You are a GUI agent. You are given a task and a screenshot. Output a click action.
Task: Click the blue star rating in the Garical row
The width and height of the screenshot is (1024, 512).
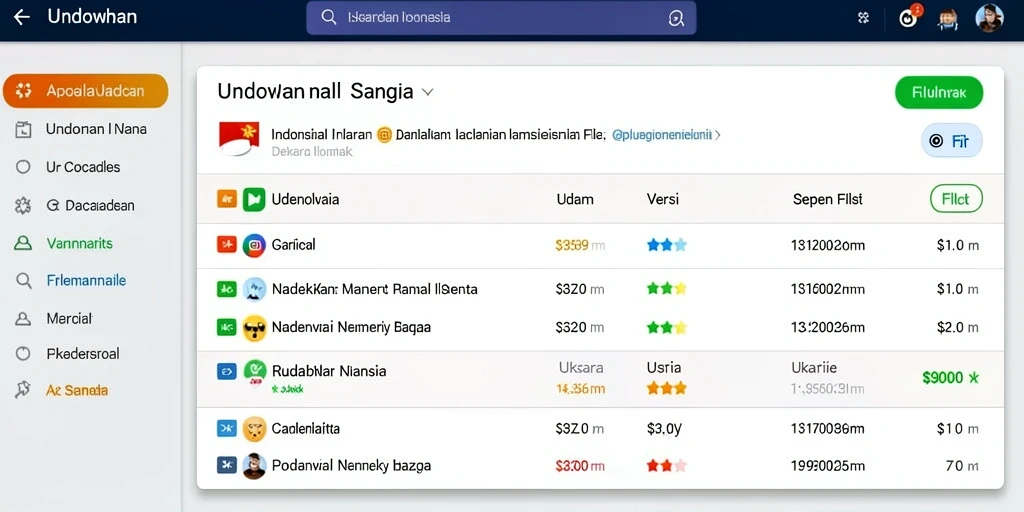tap(666, 245)
